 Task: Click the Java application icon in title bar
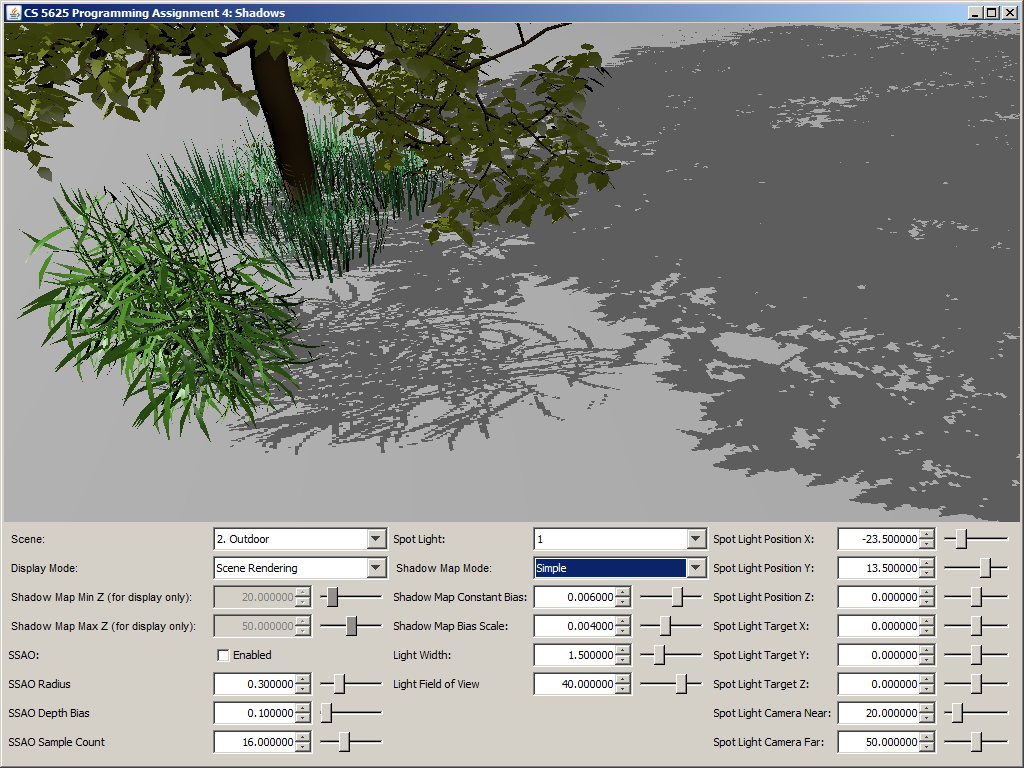point(13,13)
